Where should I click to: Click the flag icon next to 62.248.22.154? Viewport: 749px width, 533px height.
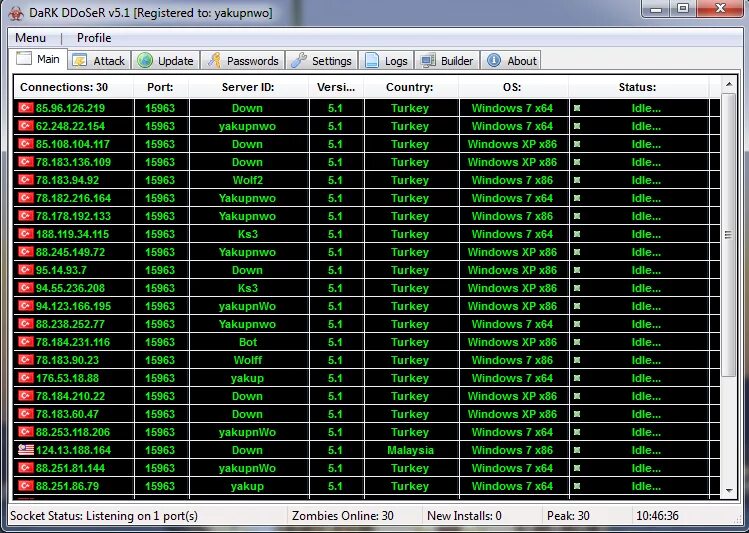[26, 126]
